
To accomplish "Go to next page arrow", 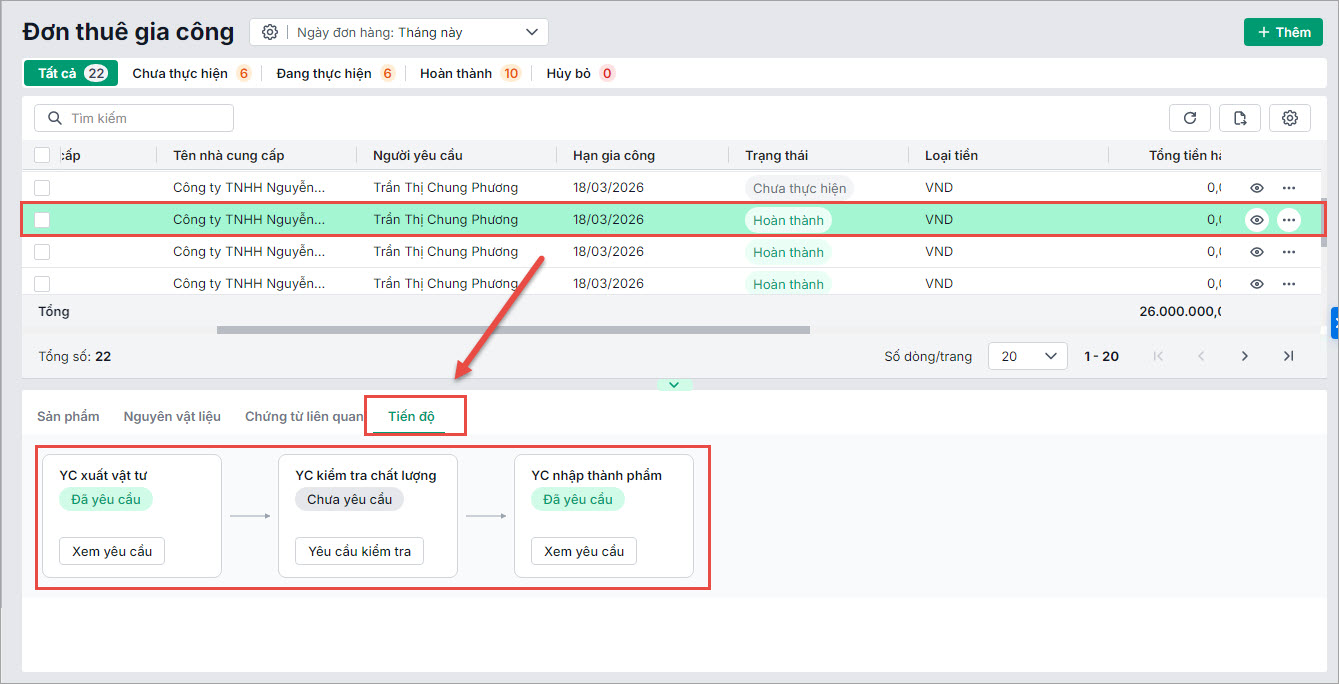I will (x=1245, y=356).
